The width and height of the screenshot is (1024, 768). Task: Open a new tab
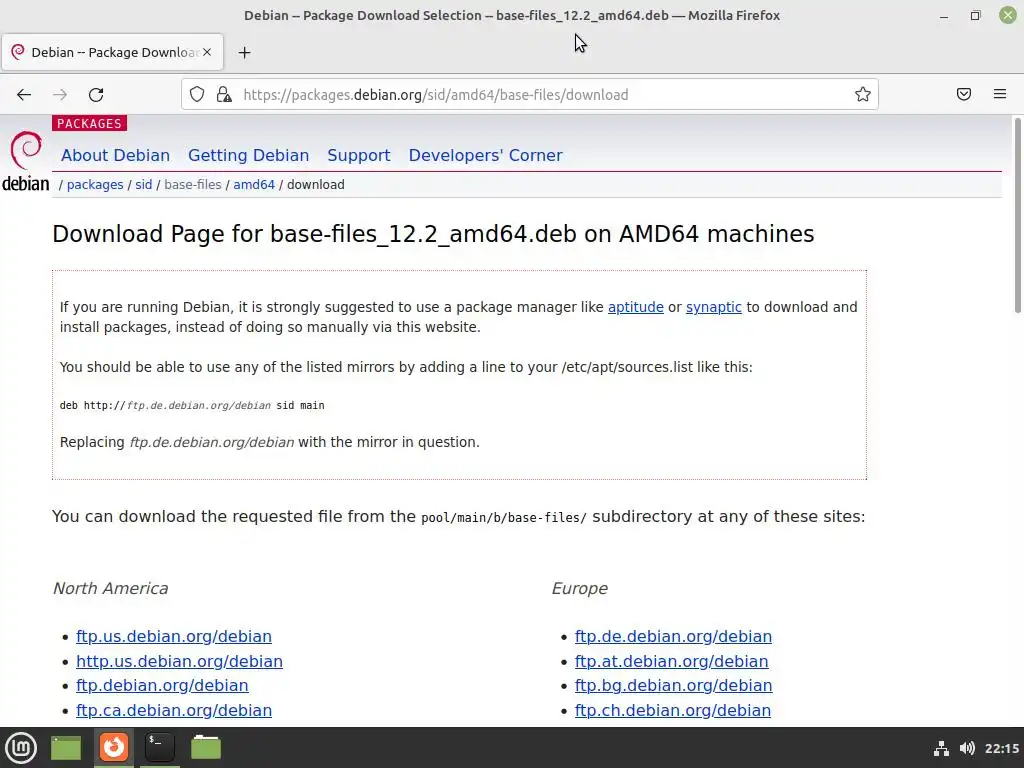click(x=244, y=52)
